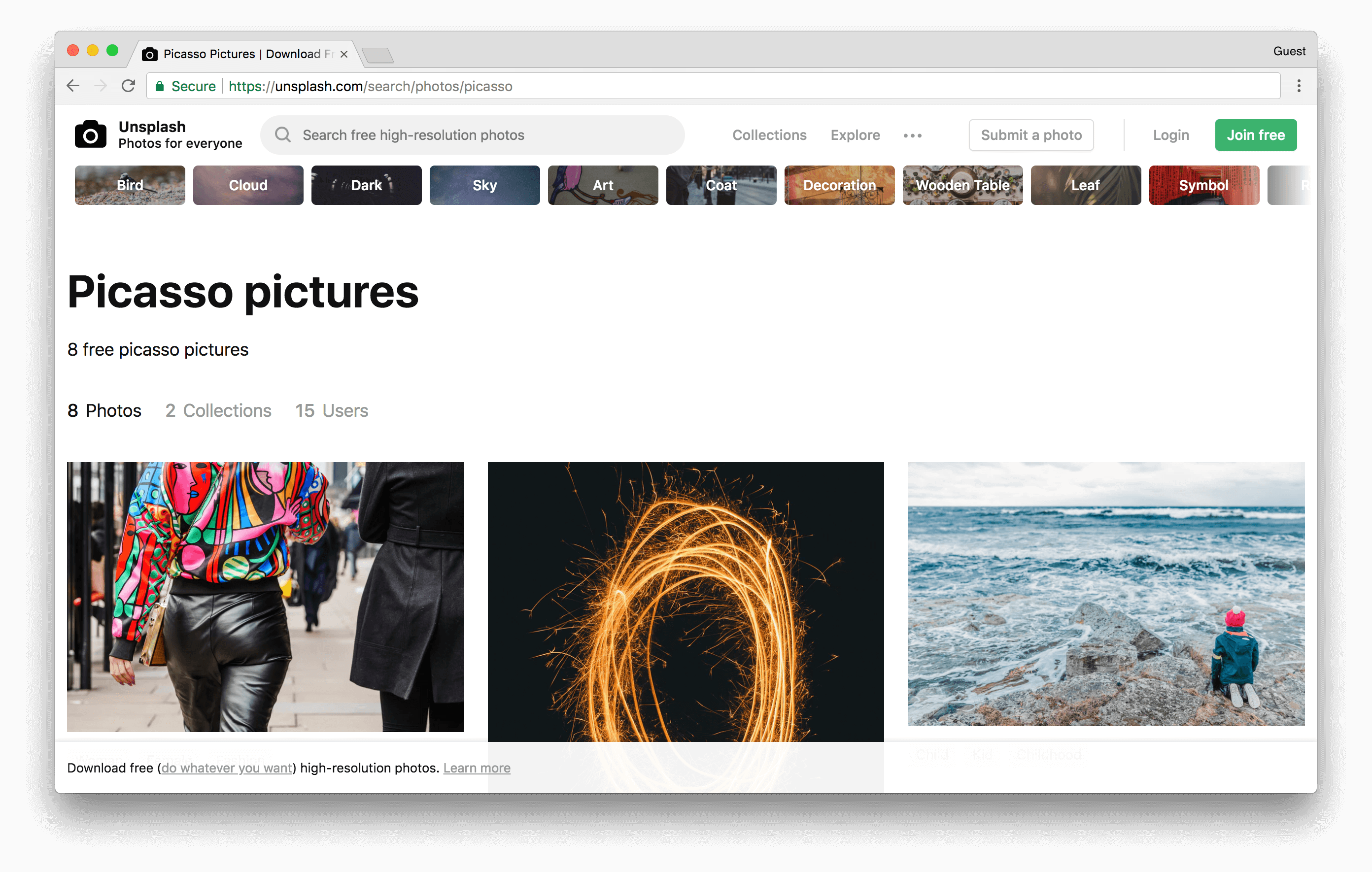
Task: Select the Bird category tile
Action: click(130, 185)
